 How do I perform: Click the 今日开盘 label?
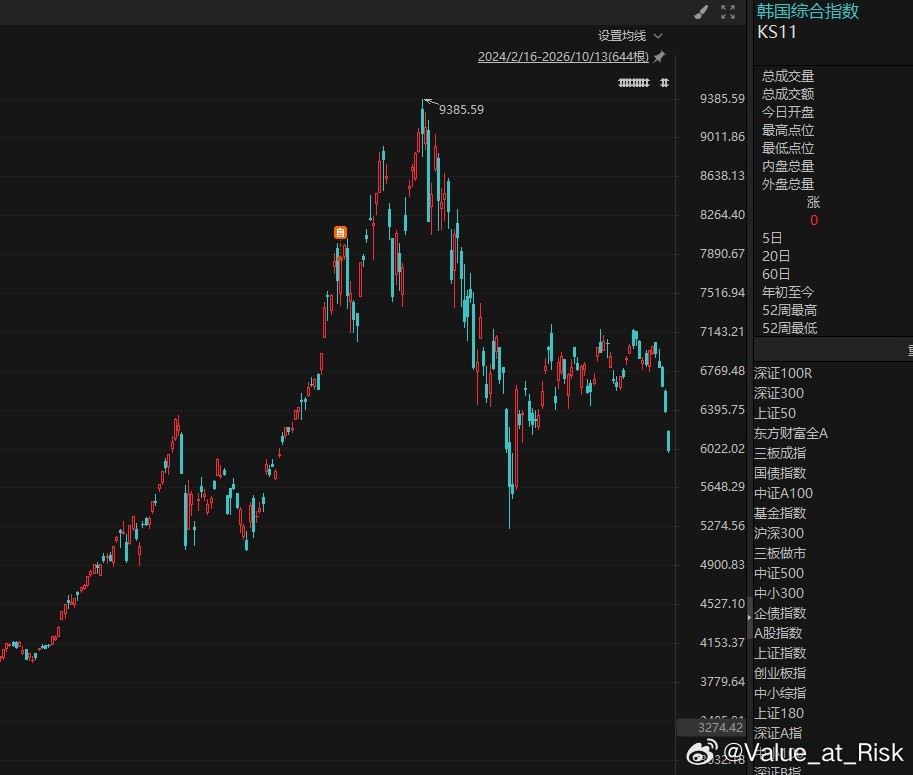click(788, 112)
